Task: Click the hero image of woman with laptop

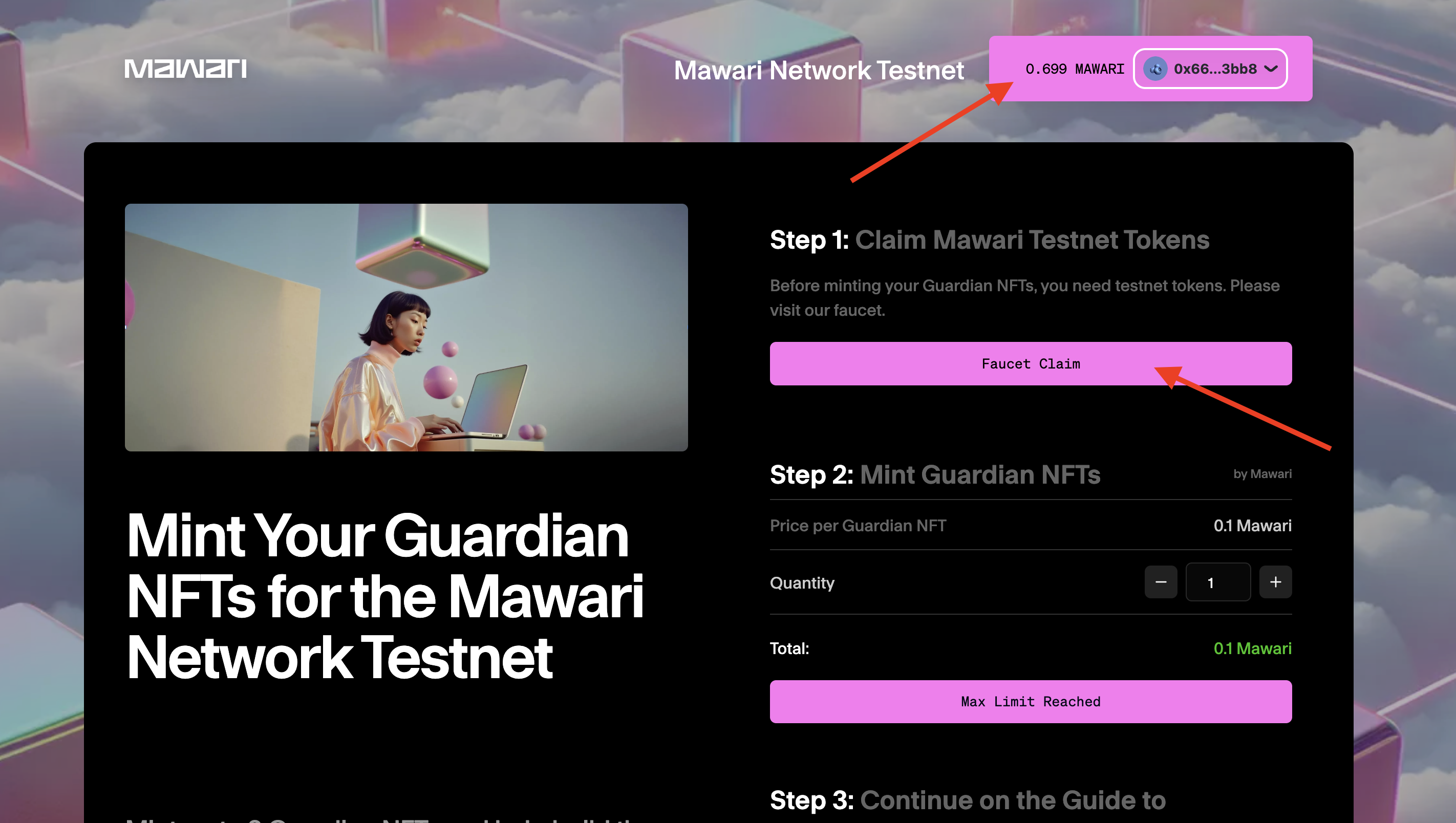Action: [406, 327]
